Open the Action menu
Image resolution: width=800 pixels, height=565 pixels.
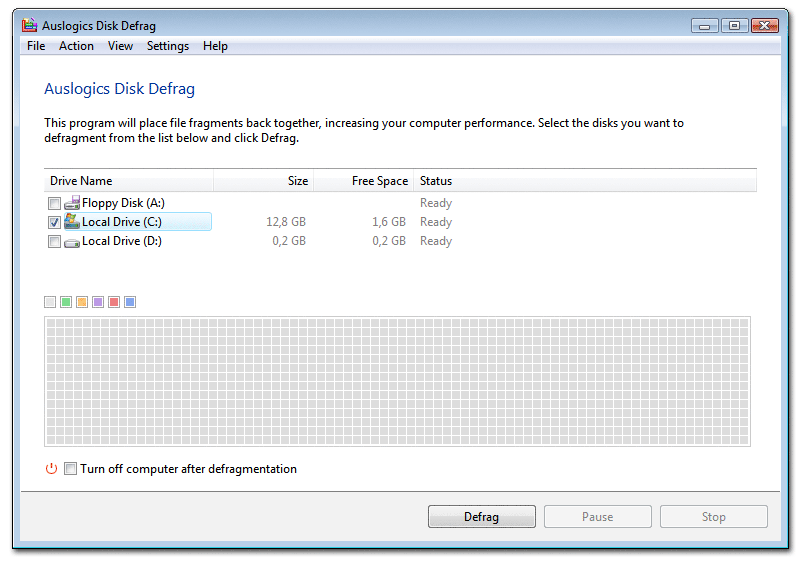76,46
